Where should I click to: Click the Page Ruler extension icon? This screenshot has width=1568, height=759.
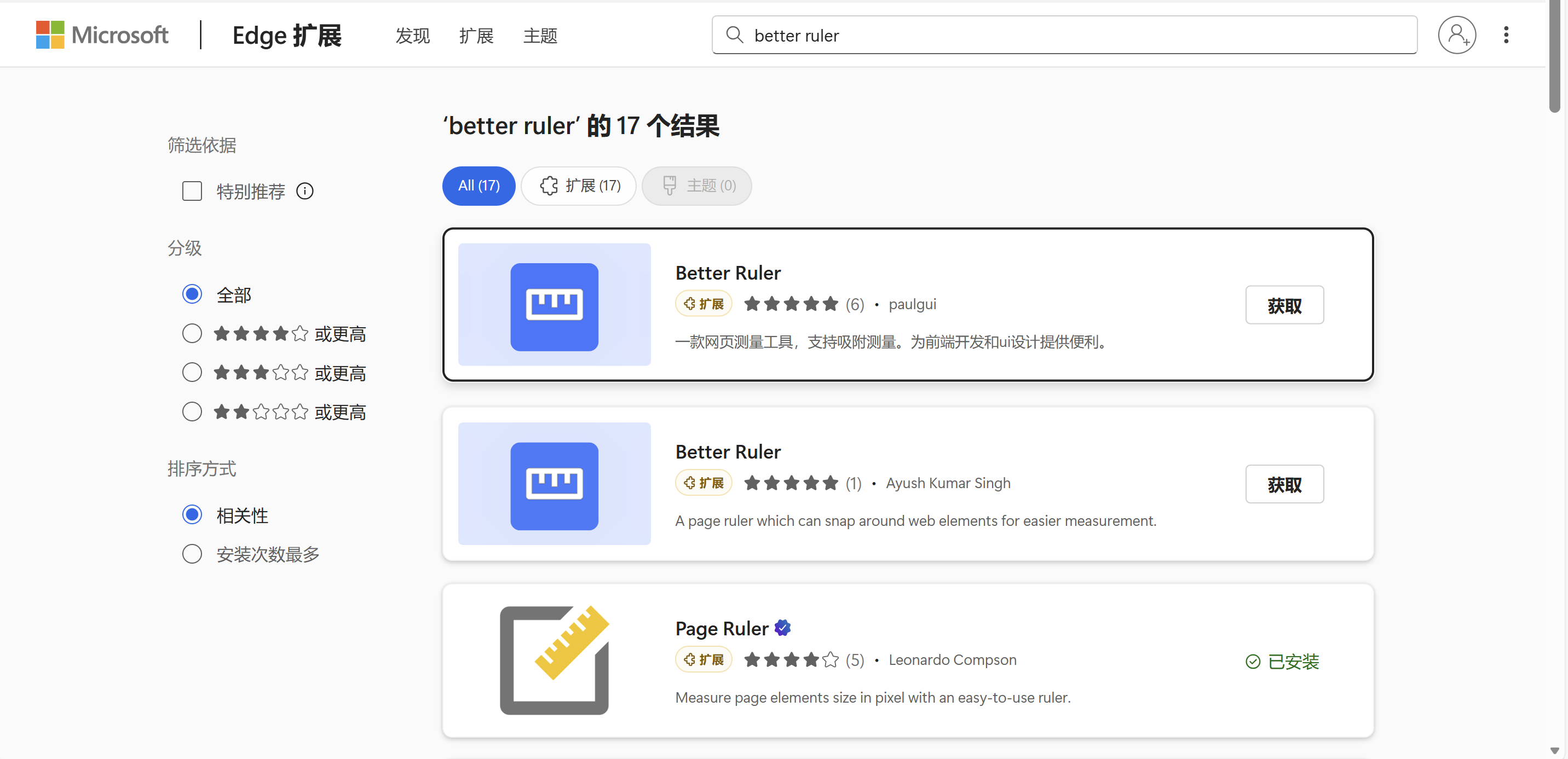click(x=554, y=660)
